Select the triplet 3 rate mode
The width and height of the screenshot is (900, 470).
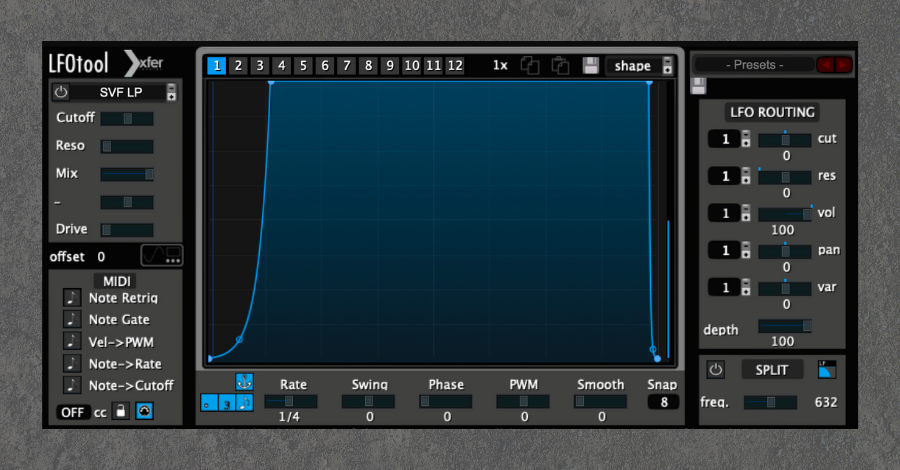pyautogui.click(x=227, y=402)
